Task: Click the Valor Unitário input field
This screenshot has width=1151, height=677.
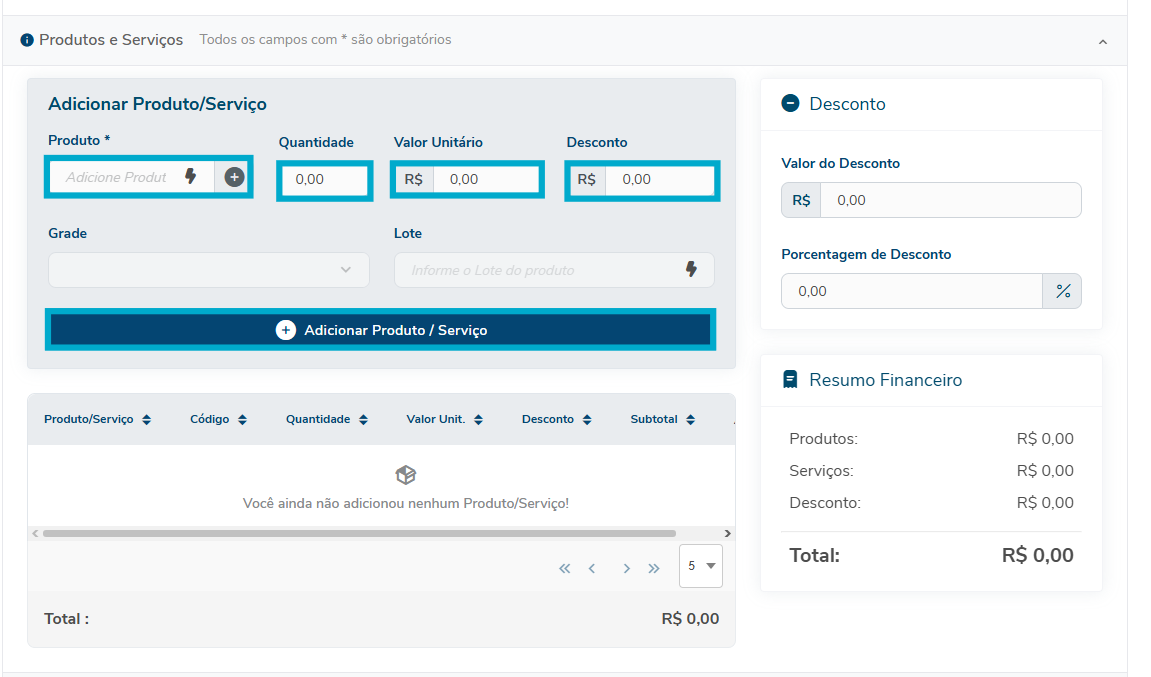Action: coord(486,180)
